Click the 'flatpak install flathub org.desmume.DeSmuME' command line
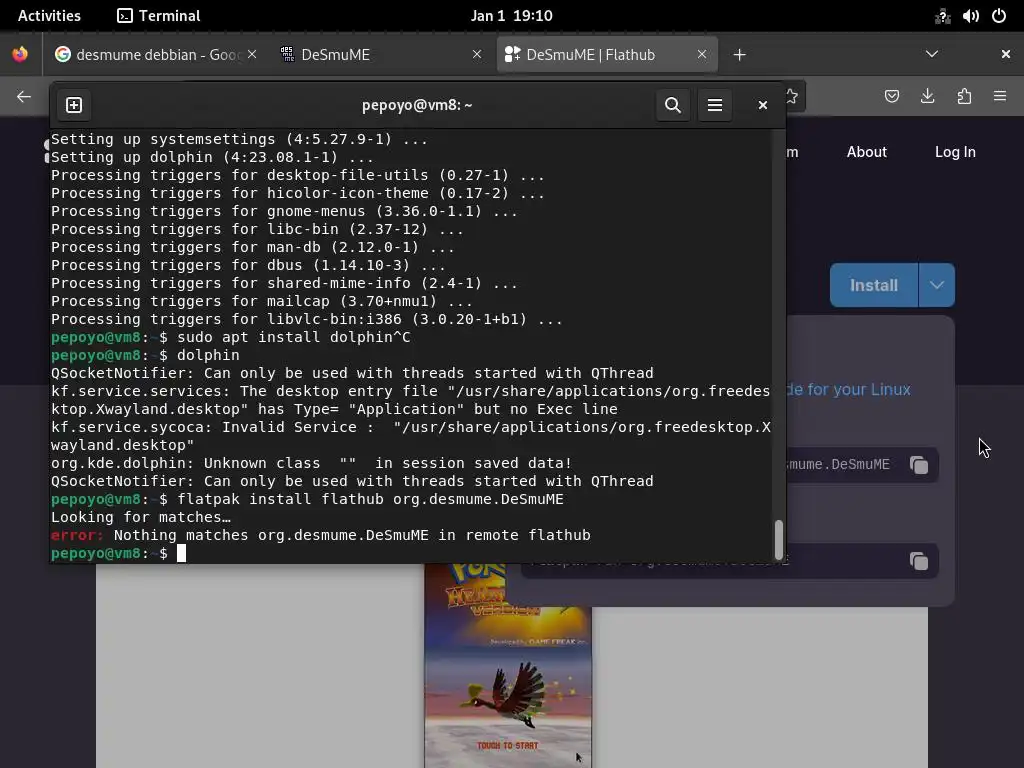This screenshot has width=1024, height=768. tap(370, 500)
